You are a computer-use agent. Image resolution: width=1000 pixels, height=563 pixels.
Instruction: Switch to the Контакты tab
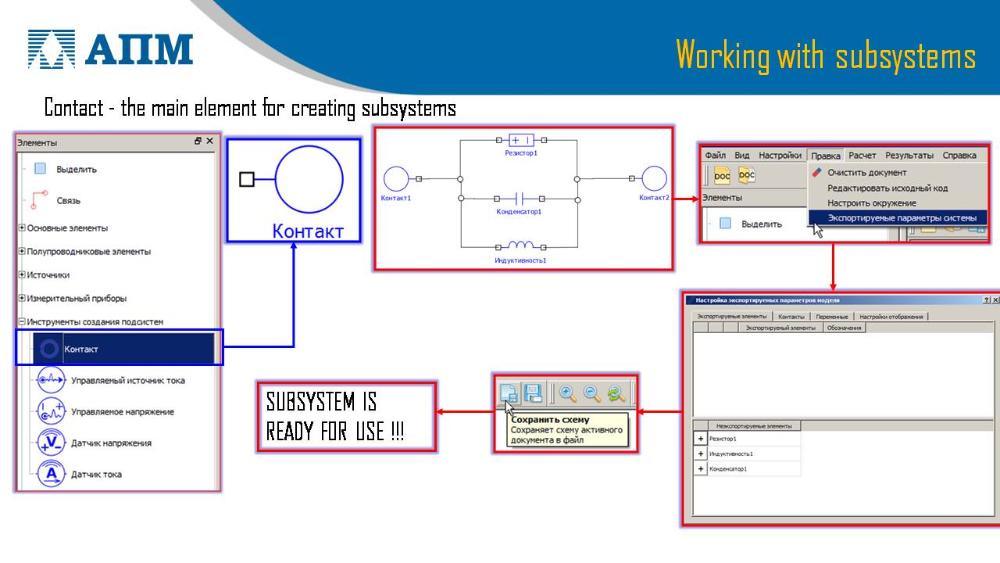[x=790, y=316]
